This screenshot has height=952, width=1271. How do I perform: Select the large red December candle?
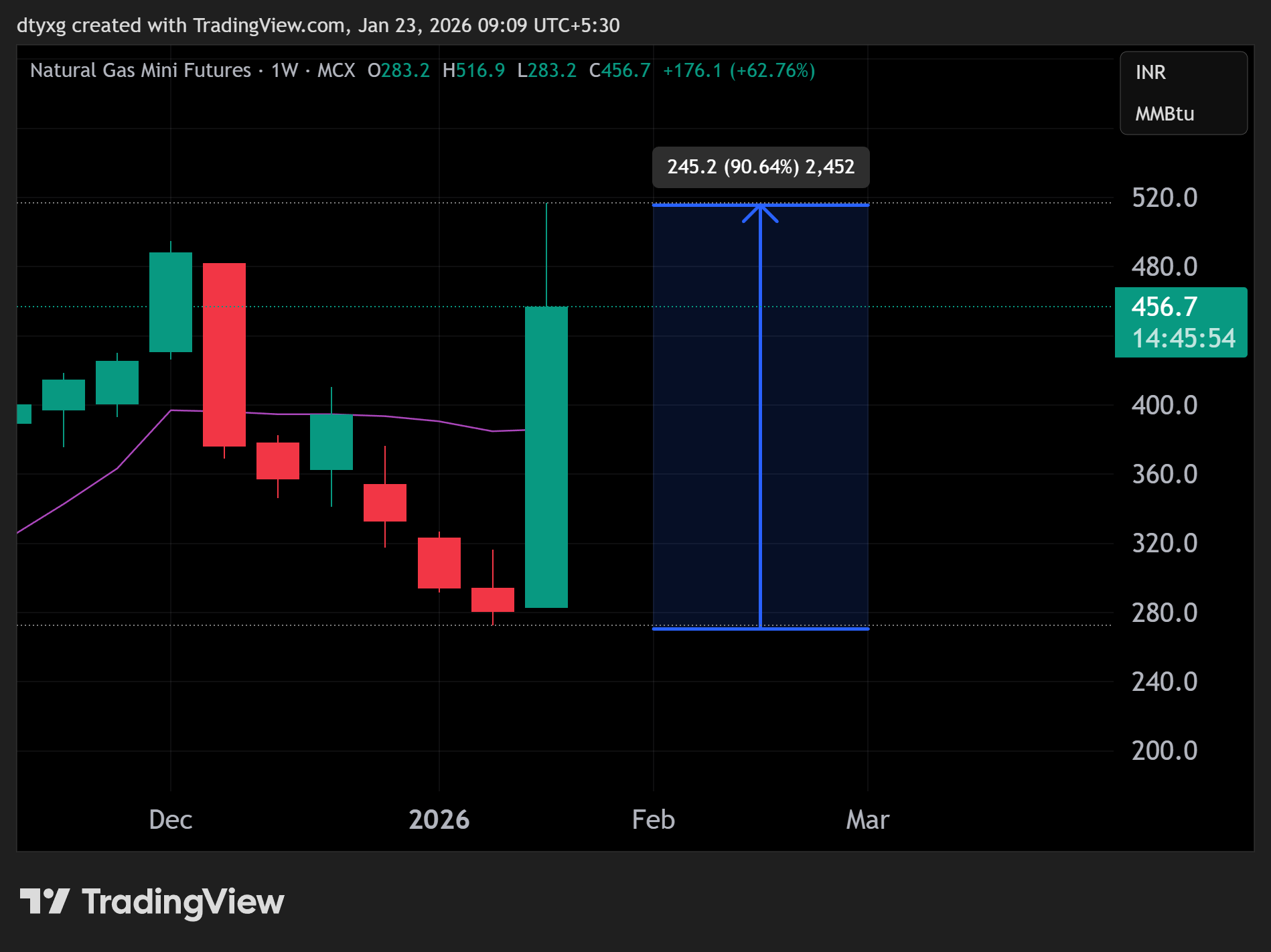[x=224, y=355]
